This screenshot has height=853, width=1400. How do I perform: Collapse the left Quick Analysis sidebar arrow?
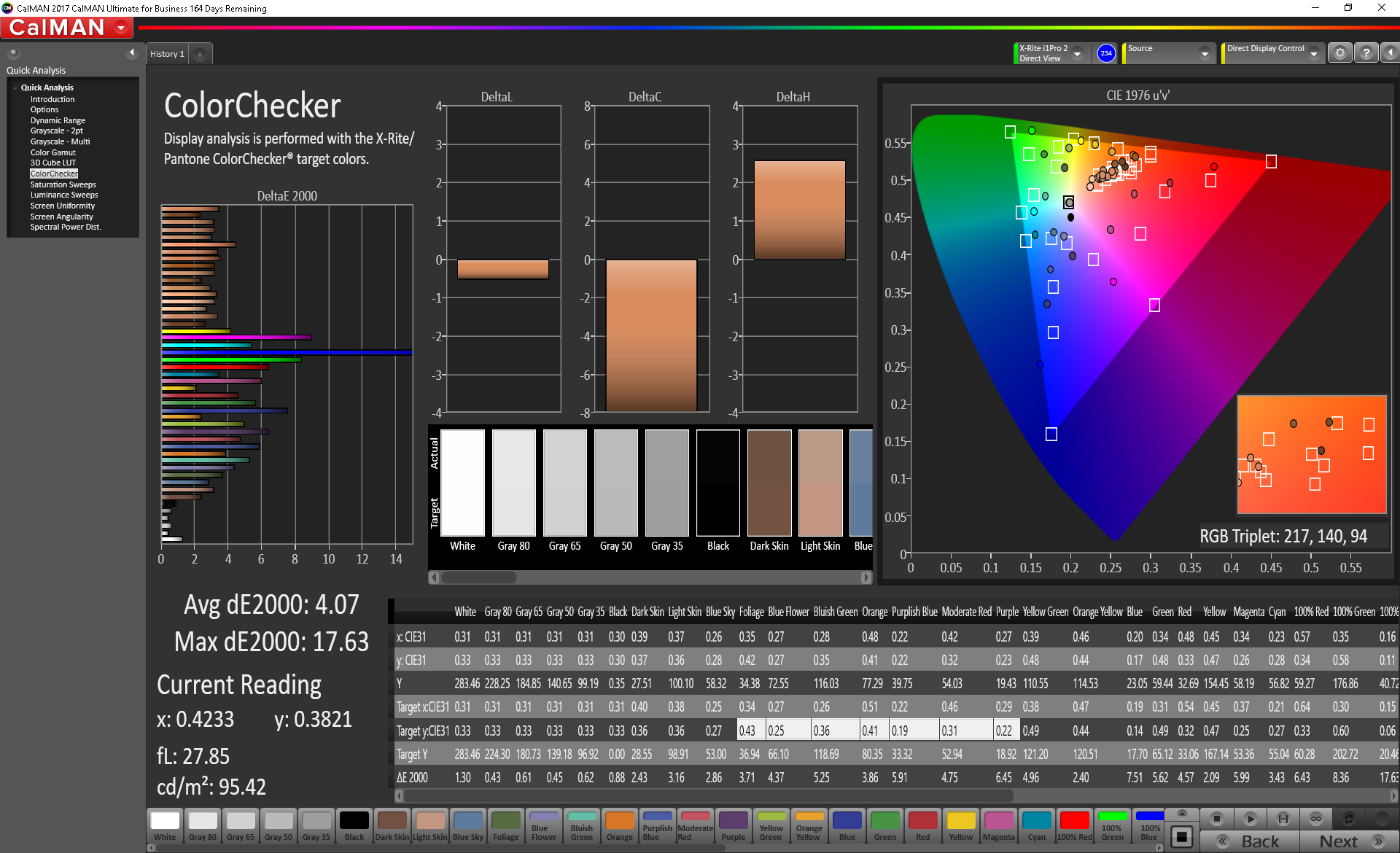coord(132,52)
